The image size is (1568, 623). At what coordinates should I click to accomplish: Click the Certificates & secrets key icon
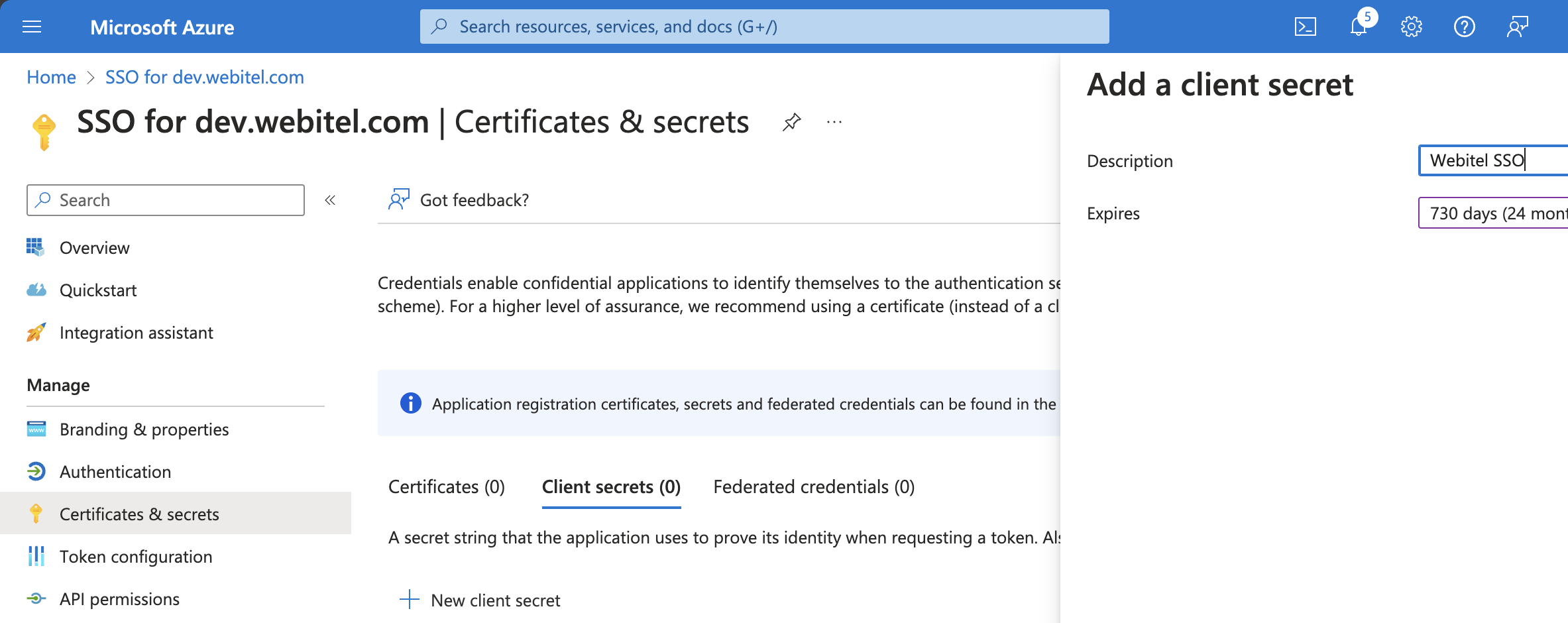click(x=36, y=514)
